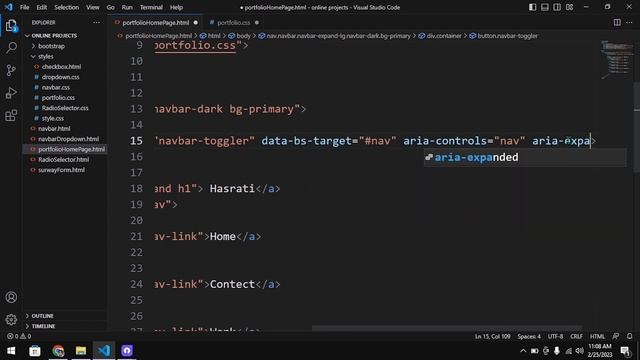Open portfolio.css in explorer tree
Screen dimensions: 640x360
coord(58,98)
